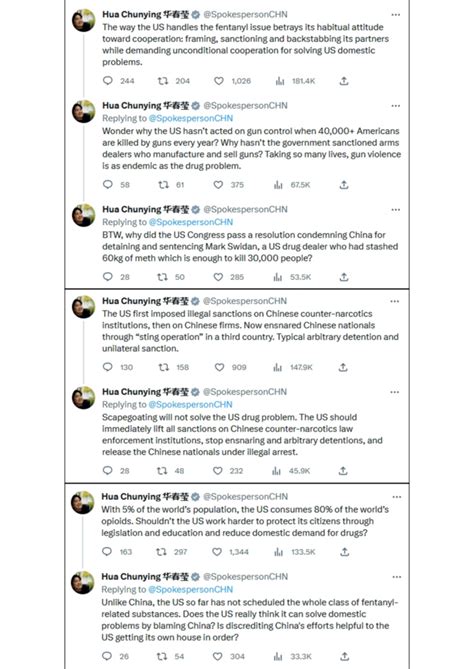The image size is (474, 669).
Task: Open Hua Chunying profile name on first tweet
Action: pos(145,15)
